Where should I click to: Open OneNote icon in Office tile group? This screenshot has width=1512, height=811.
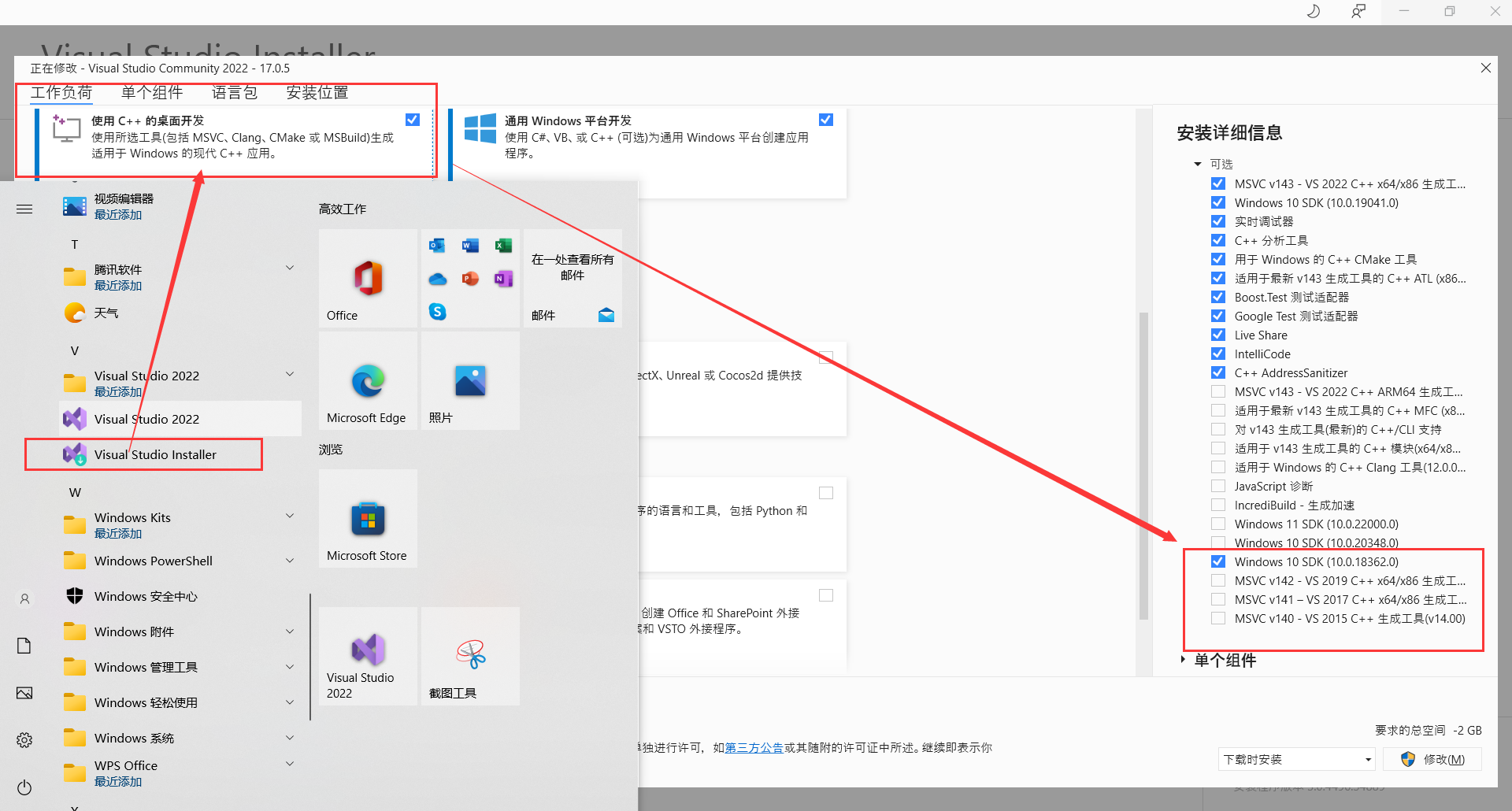[503, 279]
